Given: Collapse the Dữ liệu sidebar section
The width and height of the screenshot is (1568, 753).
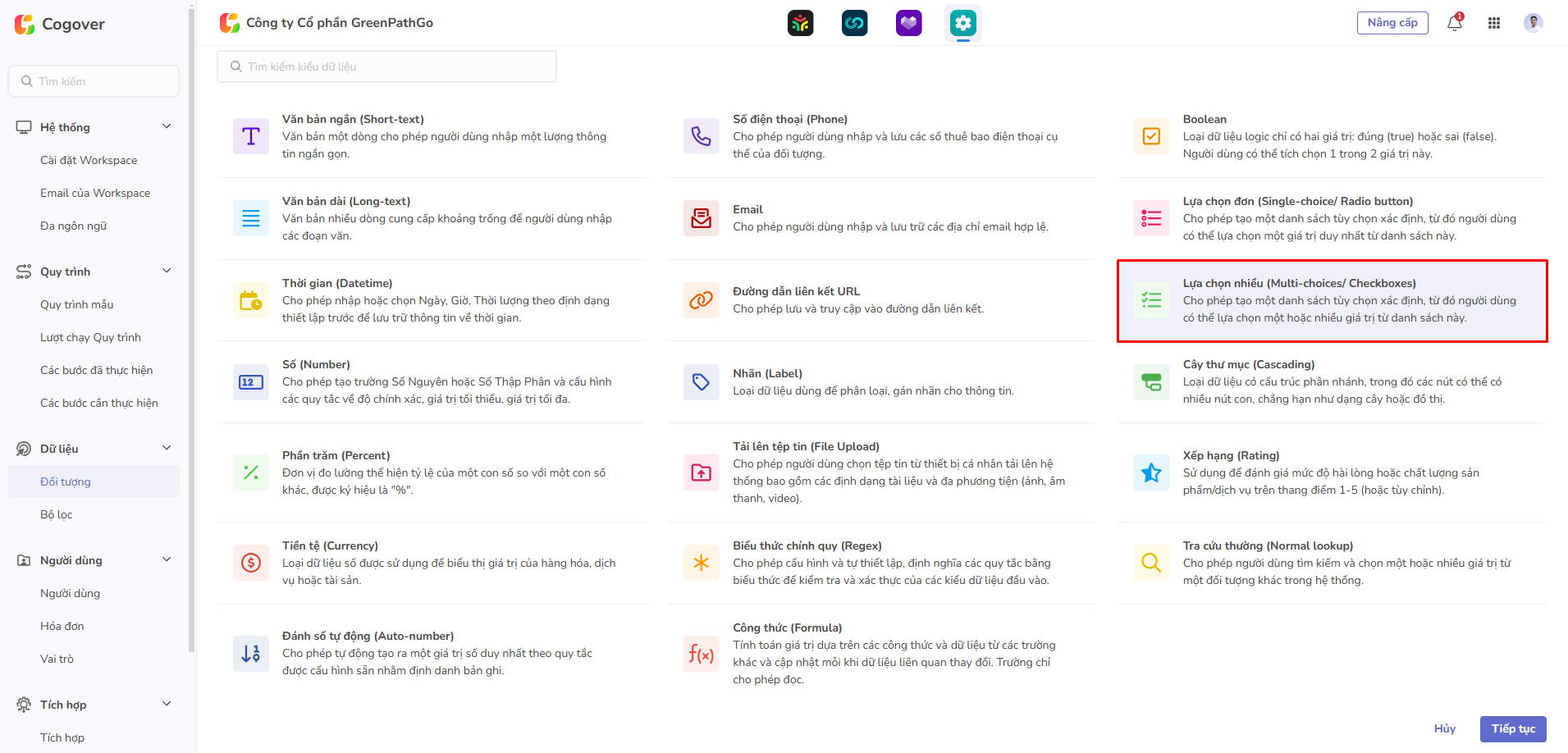Looking at the screenshot, I should 167,449.
